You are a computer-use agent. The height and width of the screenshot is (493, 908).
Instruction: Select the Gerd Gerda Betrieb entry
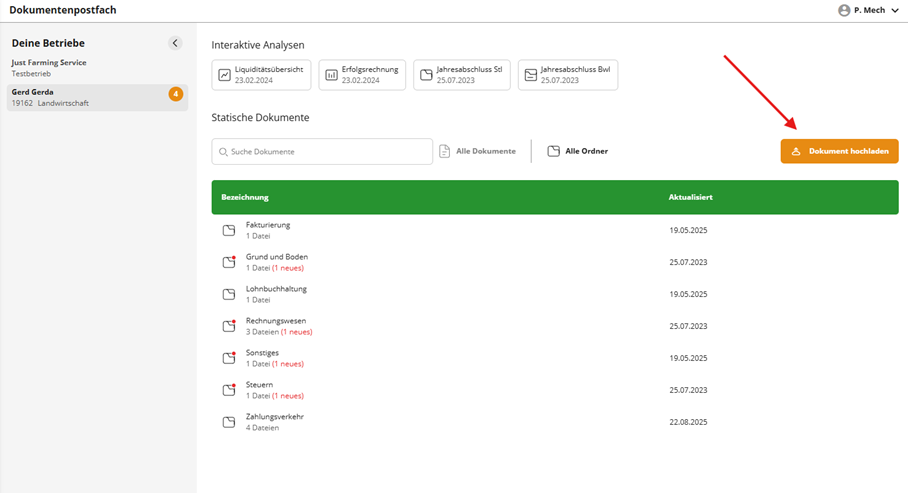97,97
